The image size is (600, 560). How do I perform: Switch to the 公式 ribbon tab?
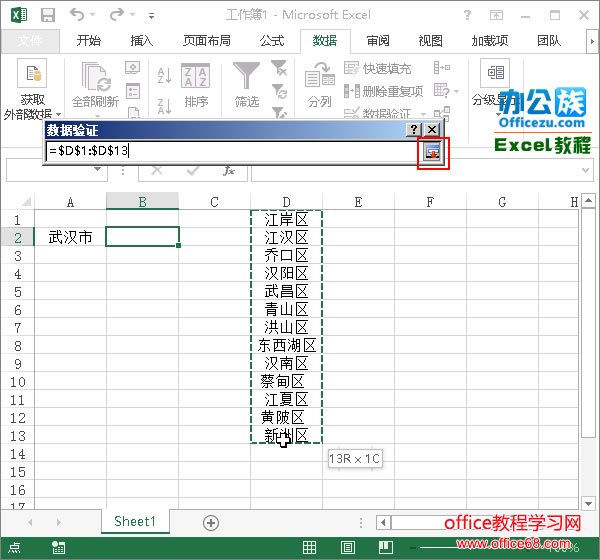tap(272, 41)
